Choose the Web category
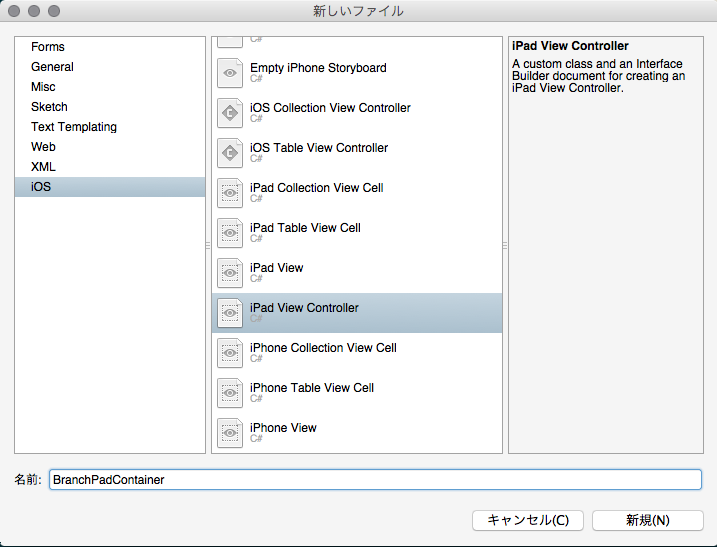Image resolution: width=717 pixels, height=547 pixels. pyautogui.click(x=110, y=147)
